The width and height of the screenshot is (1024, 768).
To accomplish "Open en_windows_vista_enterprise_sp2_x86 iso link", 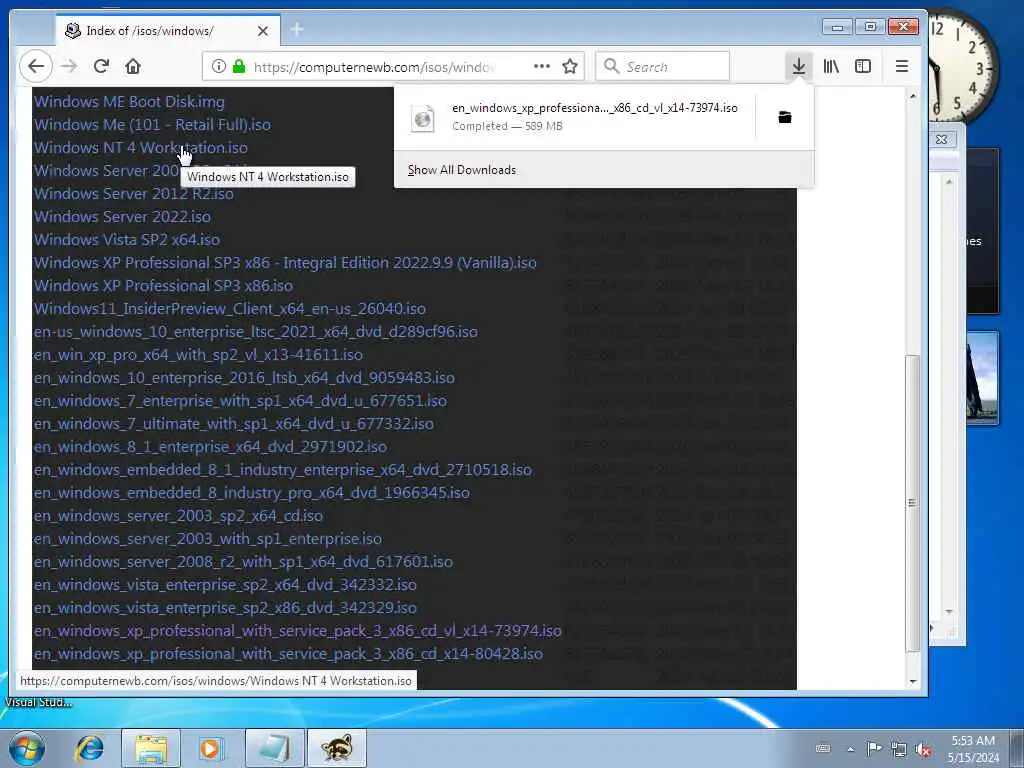I will [225, 607].
